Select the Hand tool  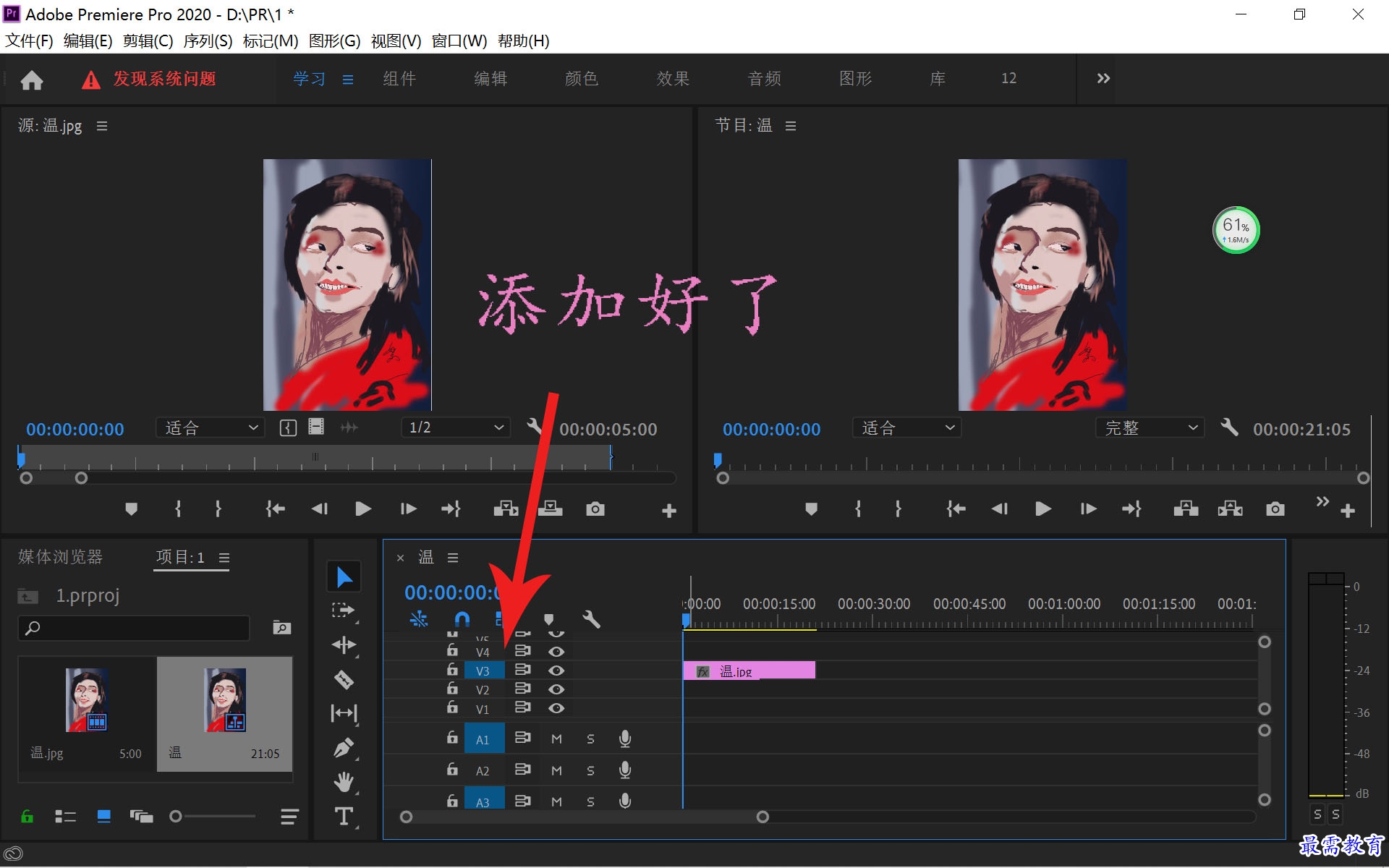344,782
